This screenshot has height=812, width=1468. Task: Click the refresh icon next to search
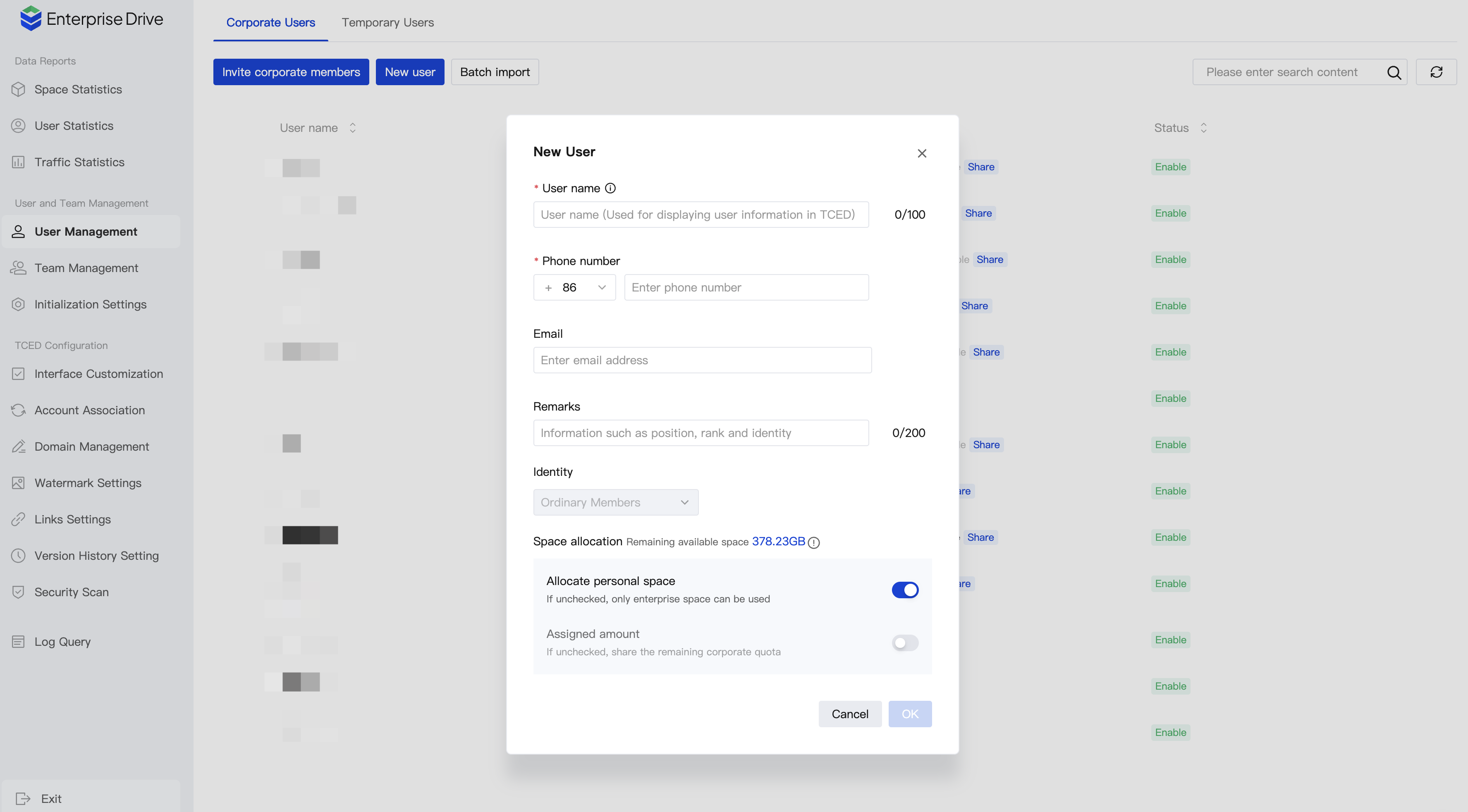click(x=1435, y=72)
